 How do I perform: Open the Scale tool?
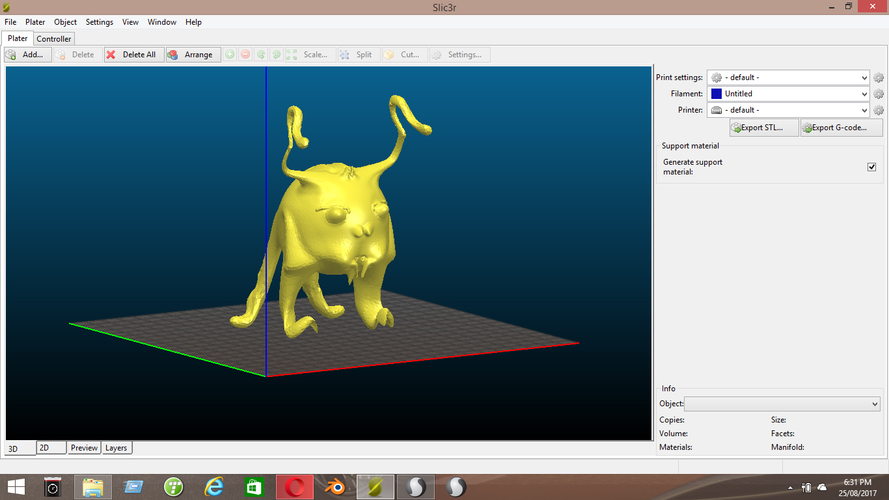pyautogui.click(x=309, y=54)
